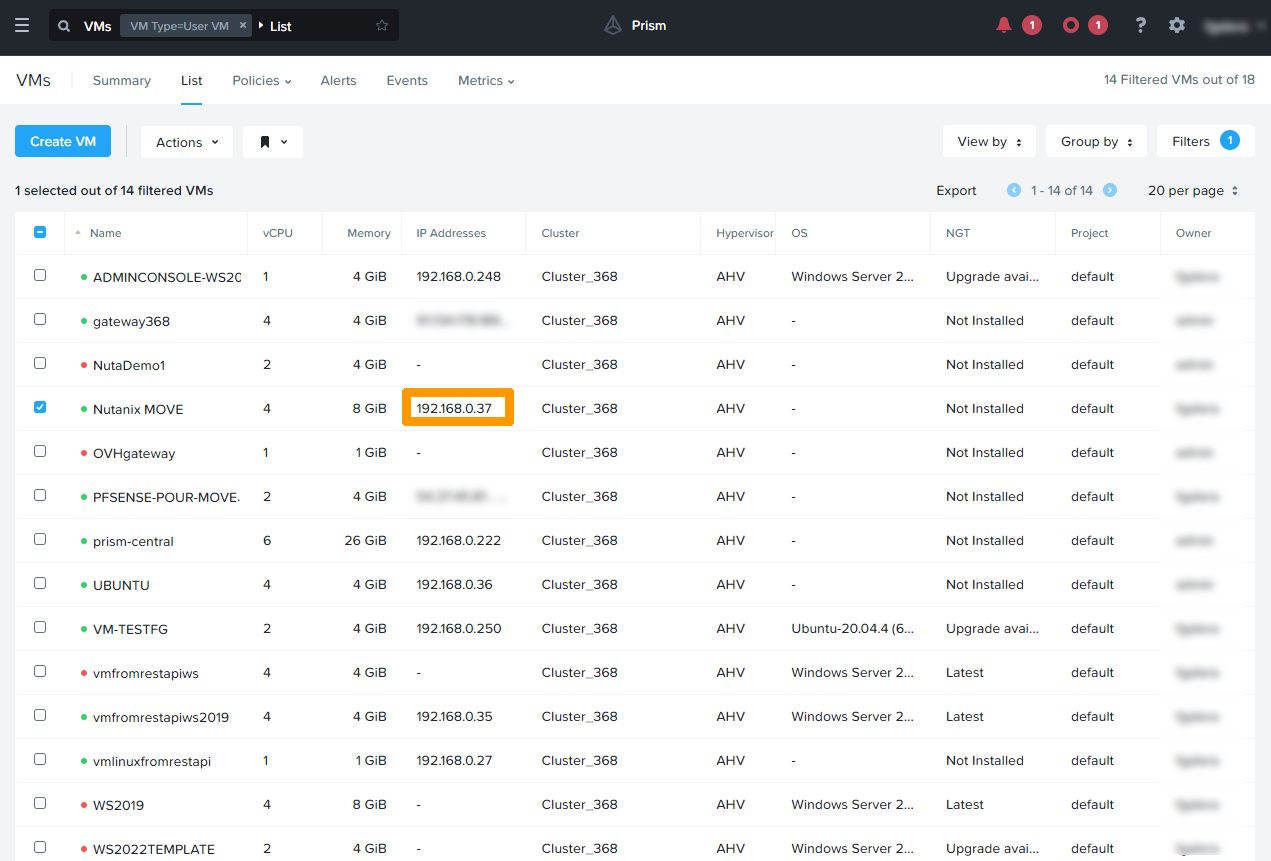Select the gateway368 VM checkbox
Viewport: 1271px width, 861px height.
[40, 319]
